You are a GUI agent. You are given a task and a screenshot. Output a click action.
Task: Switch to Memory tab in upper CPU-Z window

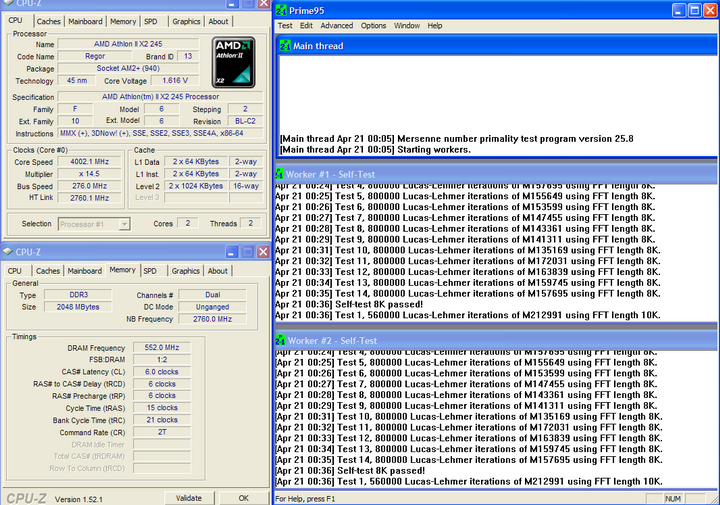coord(123,22)
